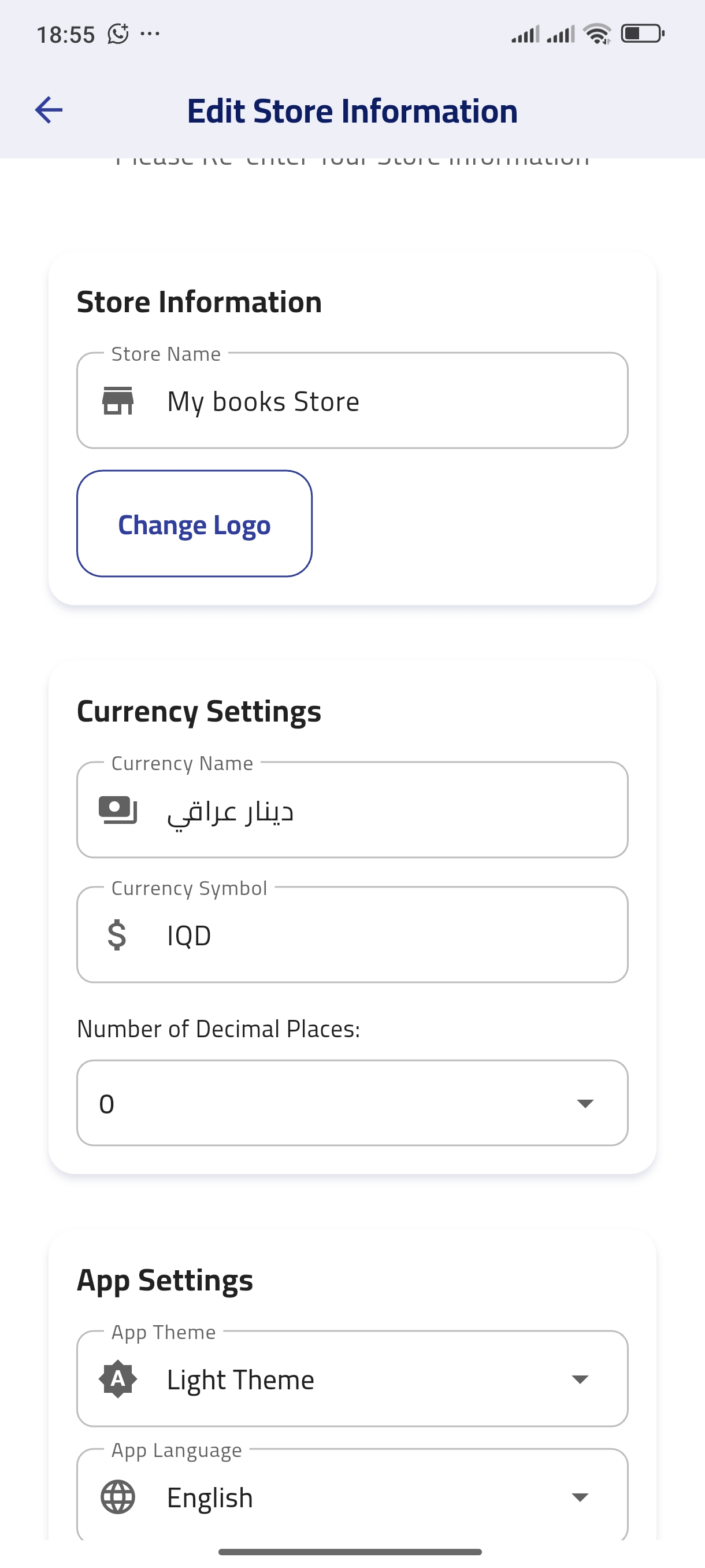Tap the globe icon for App Language

117,1497
